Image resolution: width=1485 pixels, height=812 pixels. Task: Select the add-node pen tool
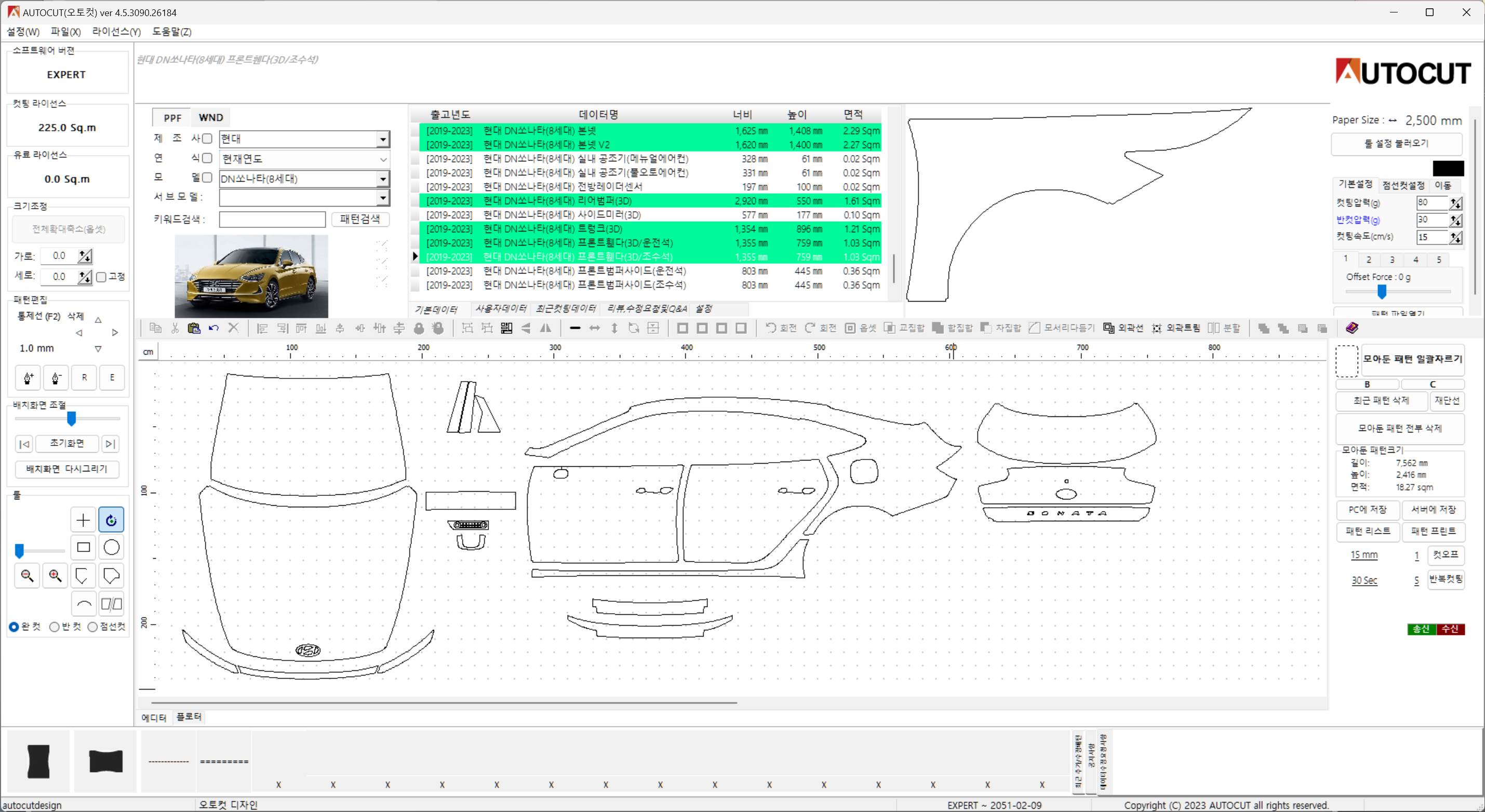click(28, 378)
